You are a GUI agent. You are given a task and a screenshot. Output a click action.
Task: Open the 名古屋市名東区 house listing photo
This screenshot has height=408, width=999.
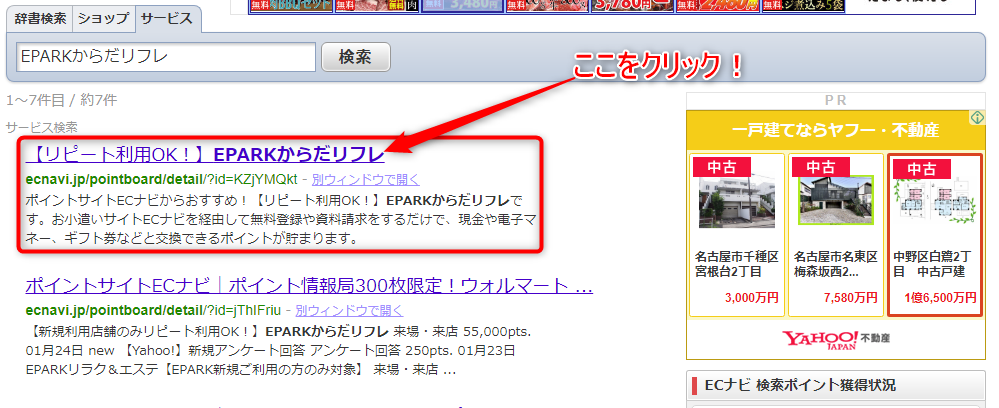[834, 202]
